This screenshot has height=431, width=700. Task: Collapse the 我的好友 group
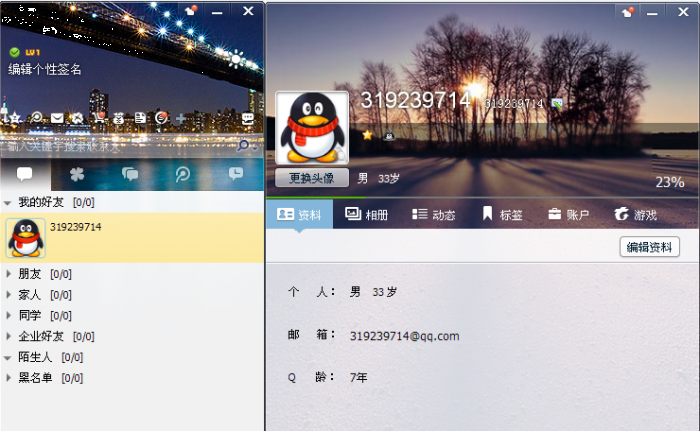click(7, 203)
